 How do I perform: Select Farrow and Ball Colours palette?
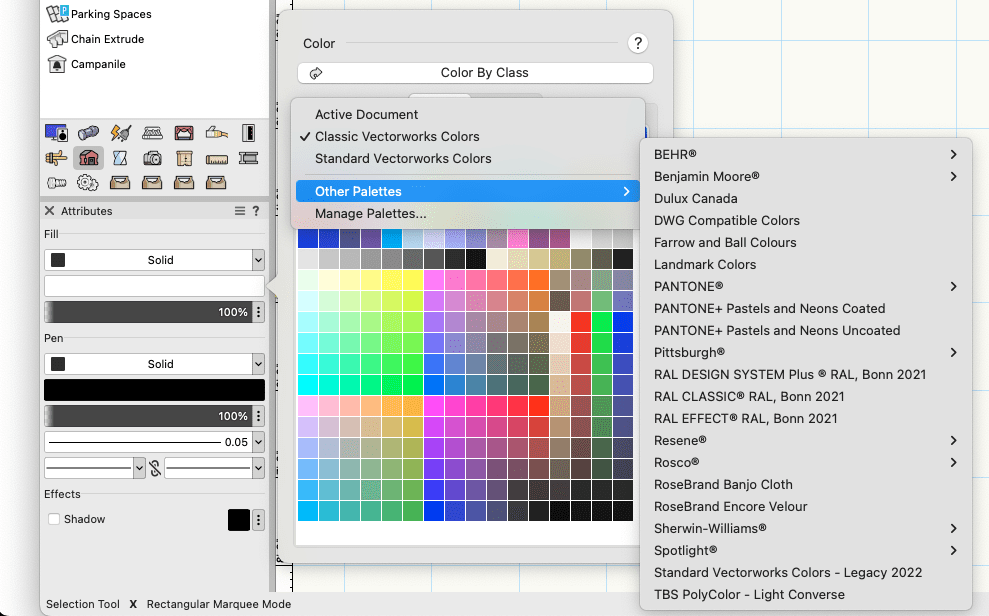point(806,243)
